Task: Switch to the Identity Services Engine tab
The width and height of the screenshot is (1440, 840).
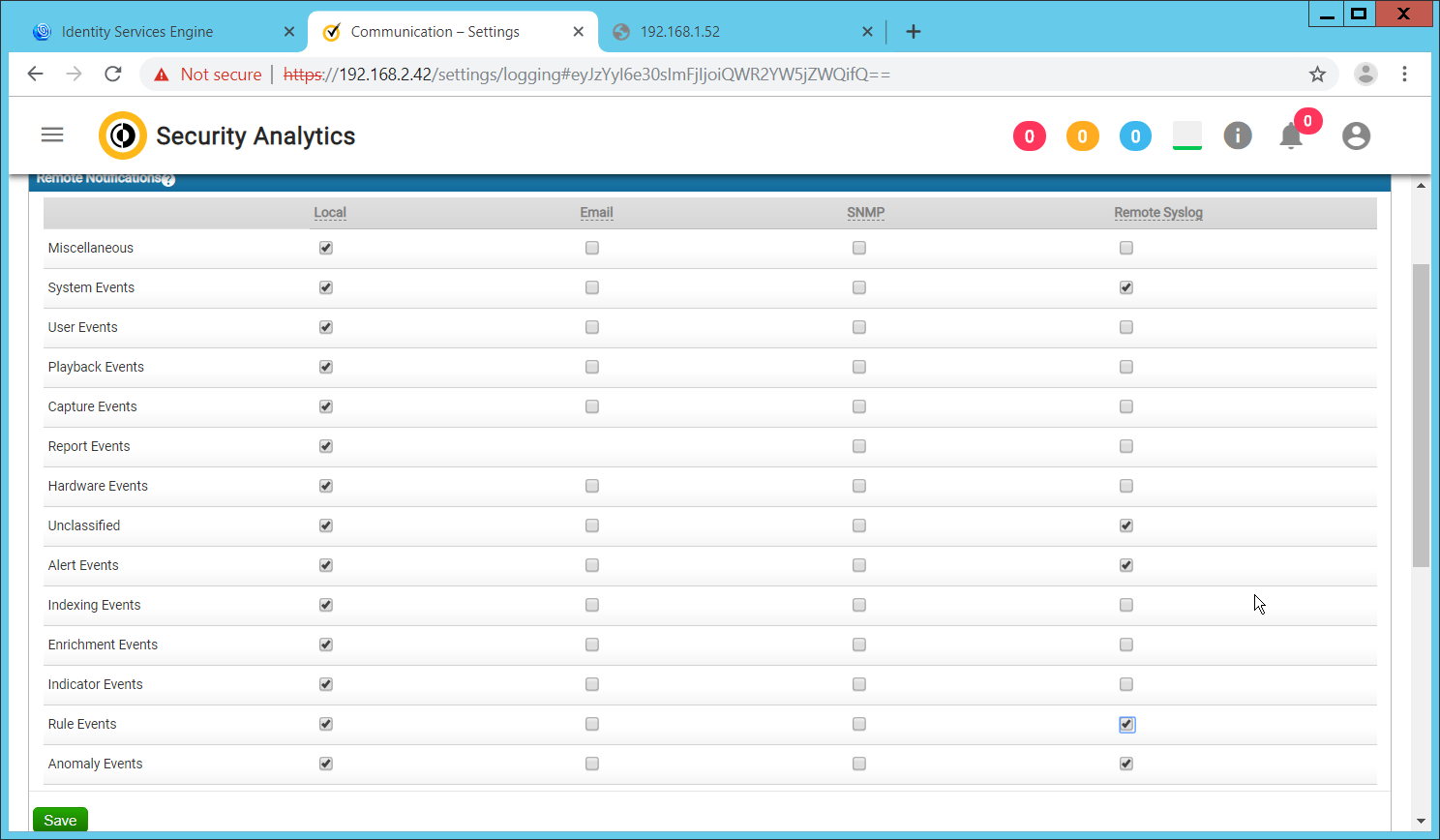Action: coord(137,32)
